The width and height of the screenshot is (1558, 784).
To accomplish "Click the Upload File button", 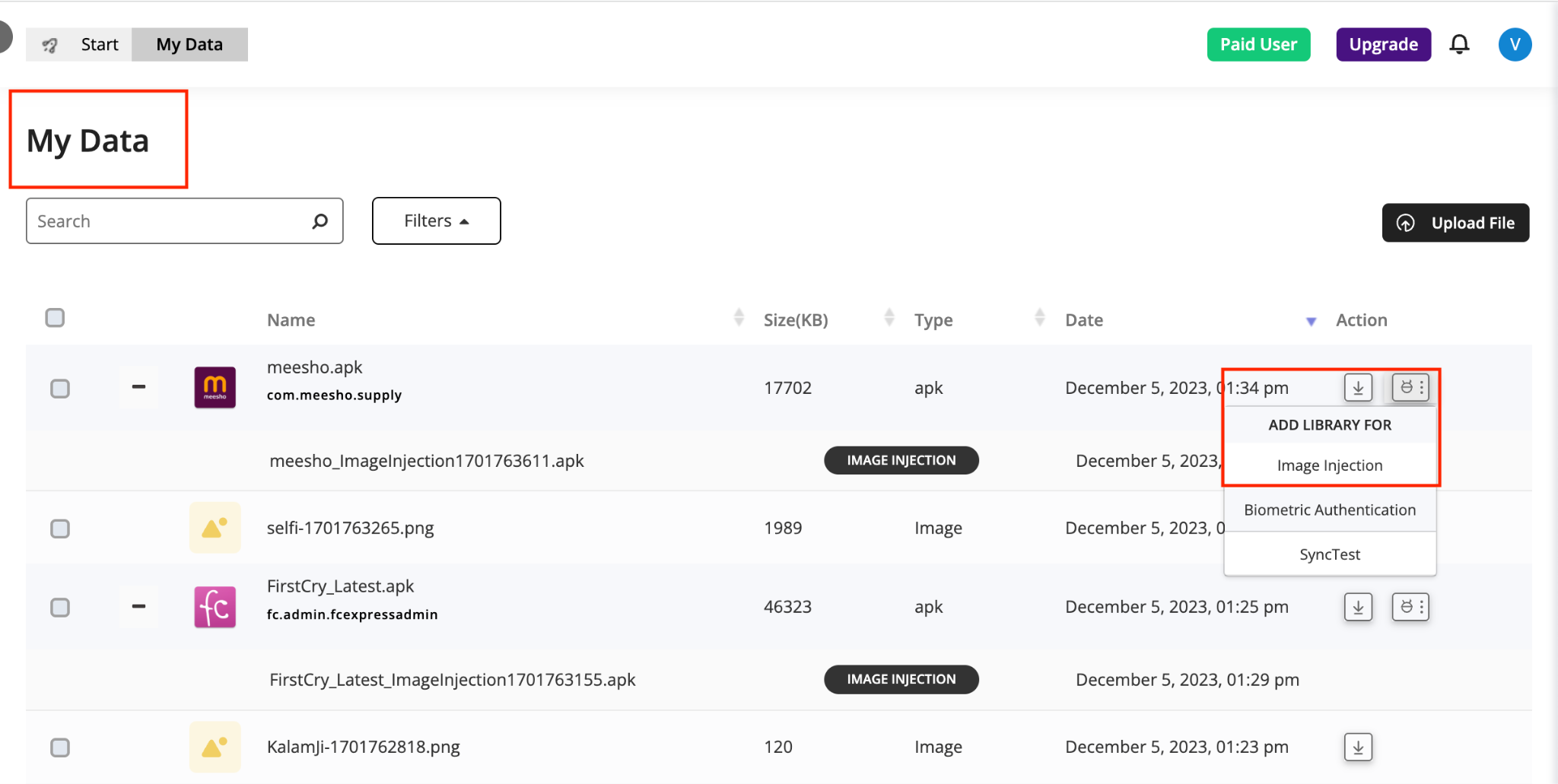I will pos(1455,223).
